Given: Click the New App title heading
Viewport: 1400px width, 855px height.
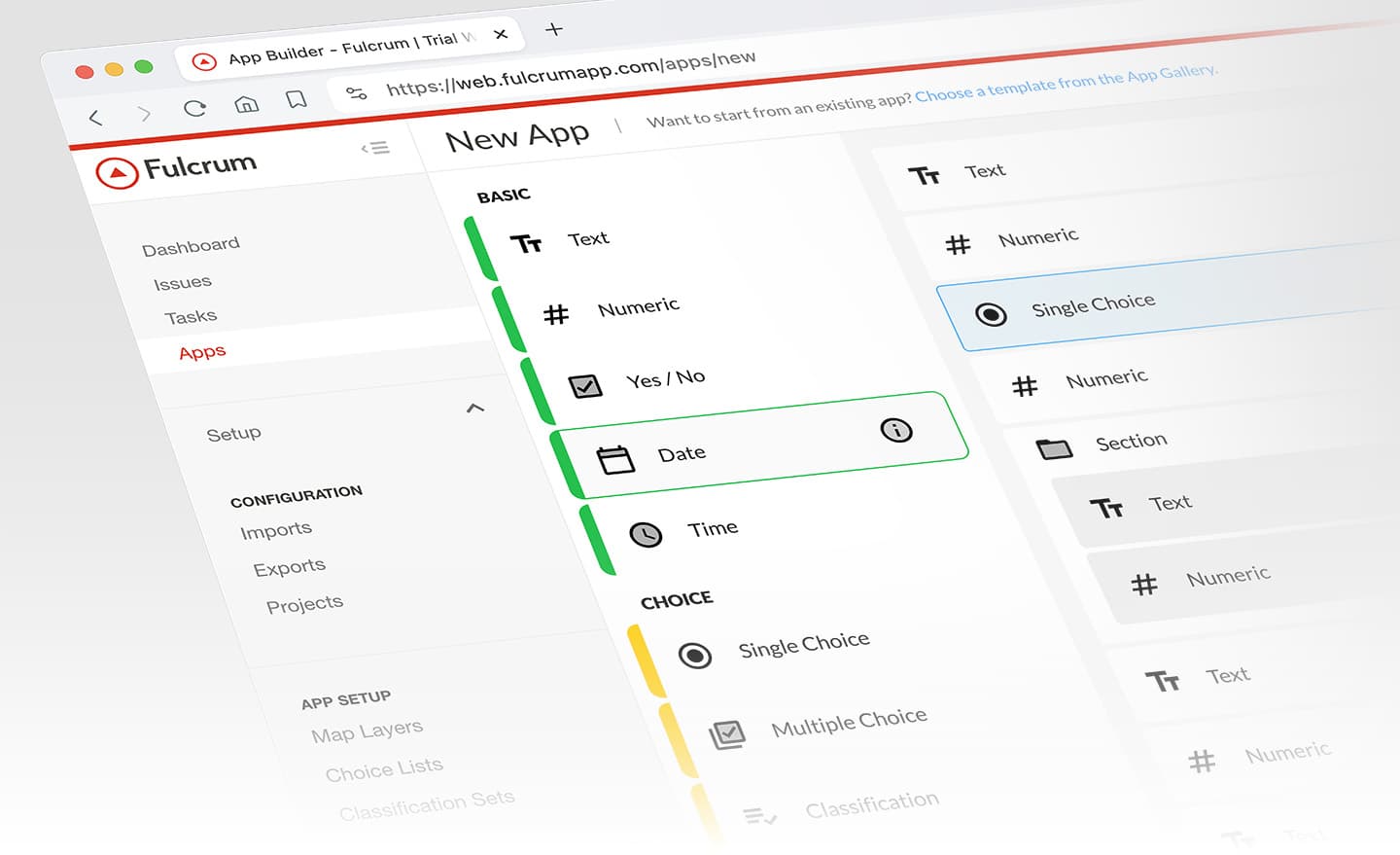Looking at the screenshot, I should (517, 136).
